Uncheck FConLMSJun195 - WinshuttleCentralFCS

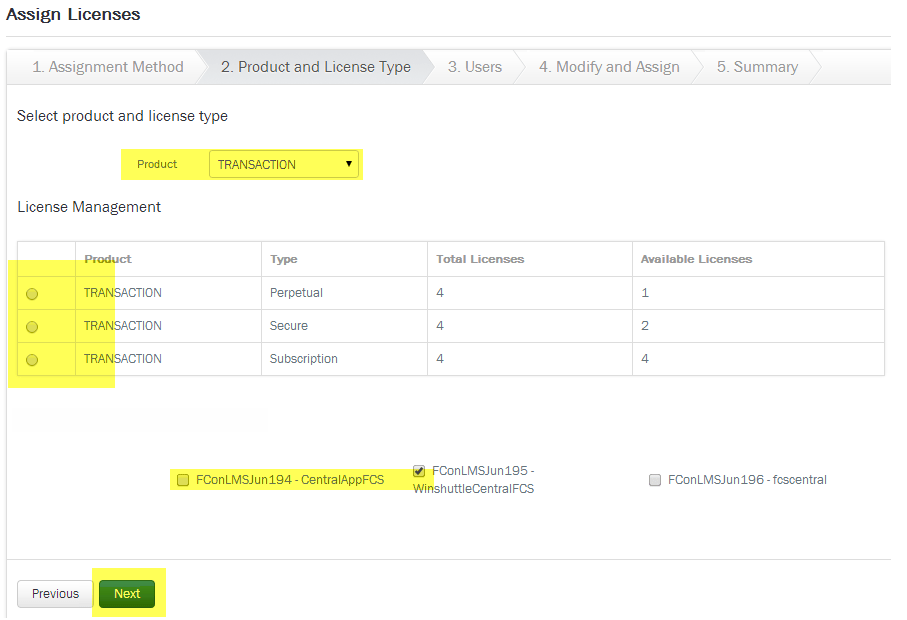(x=418, y=470)
